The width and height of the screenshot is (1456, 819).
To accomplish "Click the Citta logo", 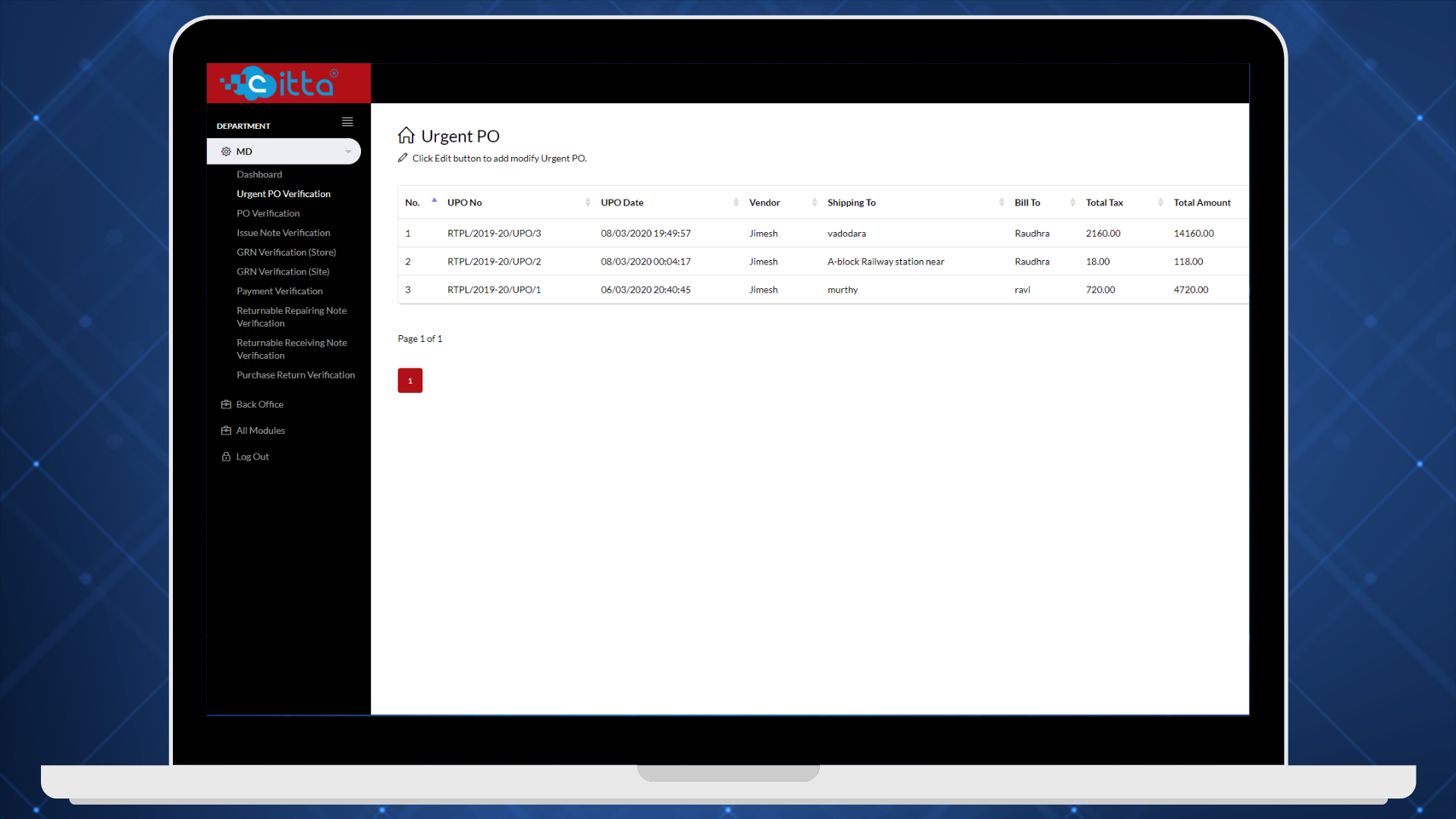I will 279,83.
